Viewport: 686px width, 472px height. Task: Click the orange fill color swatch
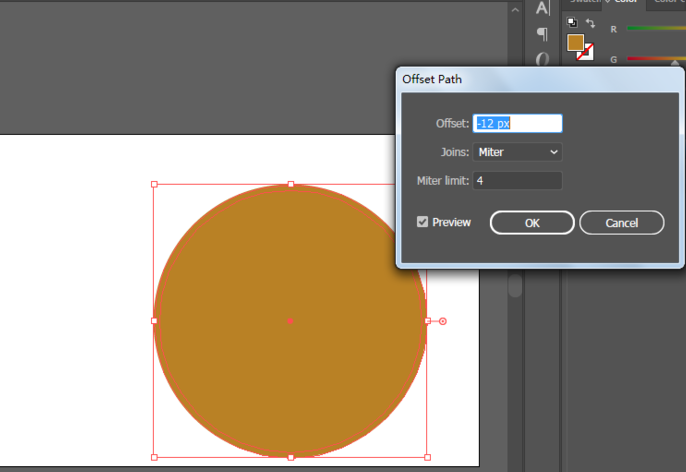[575, 42]
